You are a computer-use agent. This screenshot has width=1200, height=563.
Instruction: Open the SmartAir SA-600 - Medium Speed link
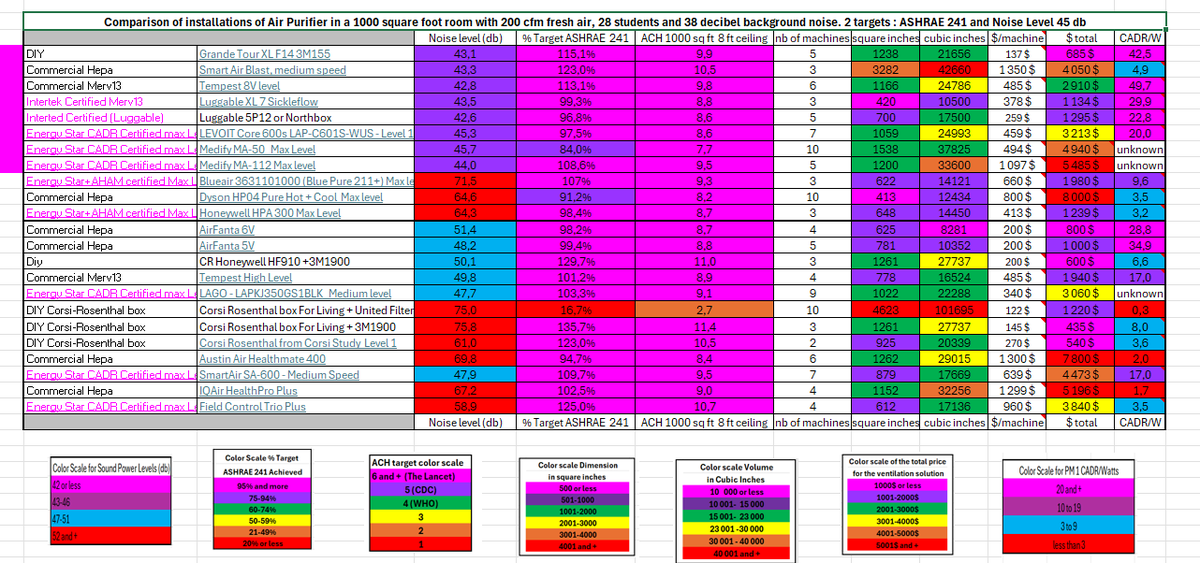pos(279,375)
